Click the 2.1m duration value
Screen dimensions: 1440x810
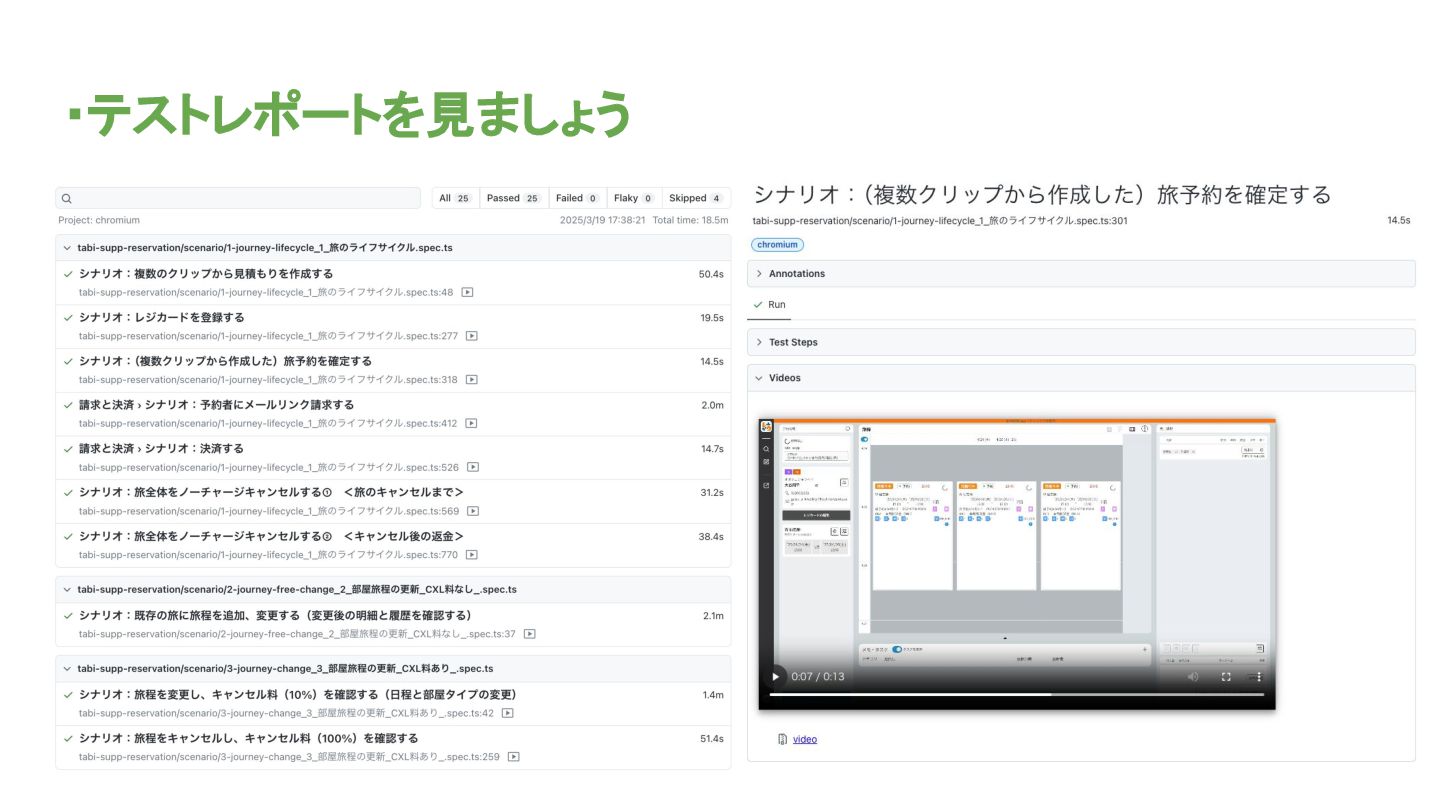713,616
